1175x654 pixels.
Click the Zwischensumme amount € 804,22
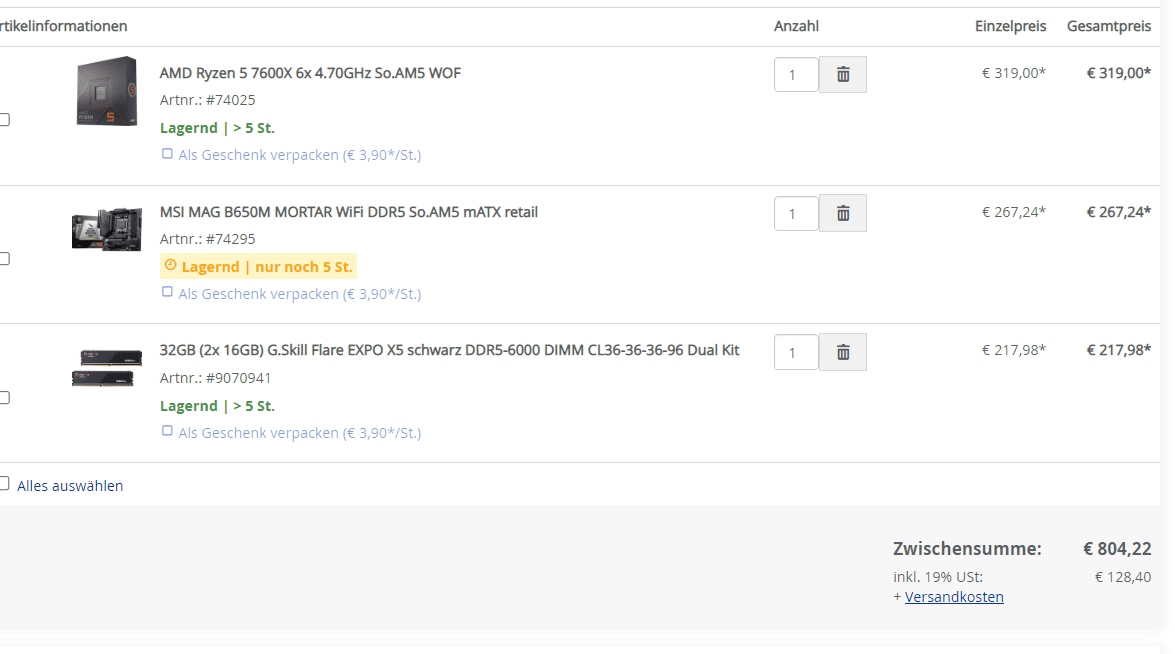[x=1117, y=548]
